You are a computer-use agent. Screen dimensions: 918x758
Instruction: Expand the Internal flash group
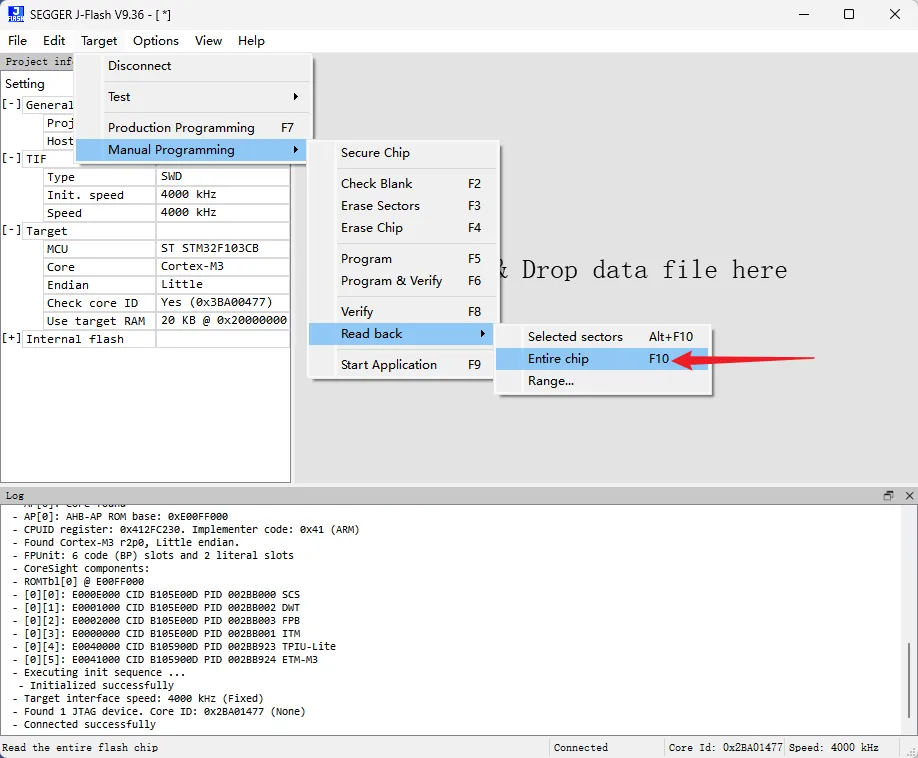click(x=11, y=338)
